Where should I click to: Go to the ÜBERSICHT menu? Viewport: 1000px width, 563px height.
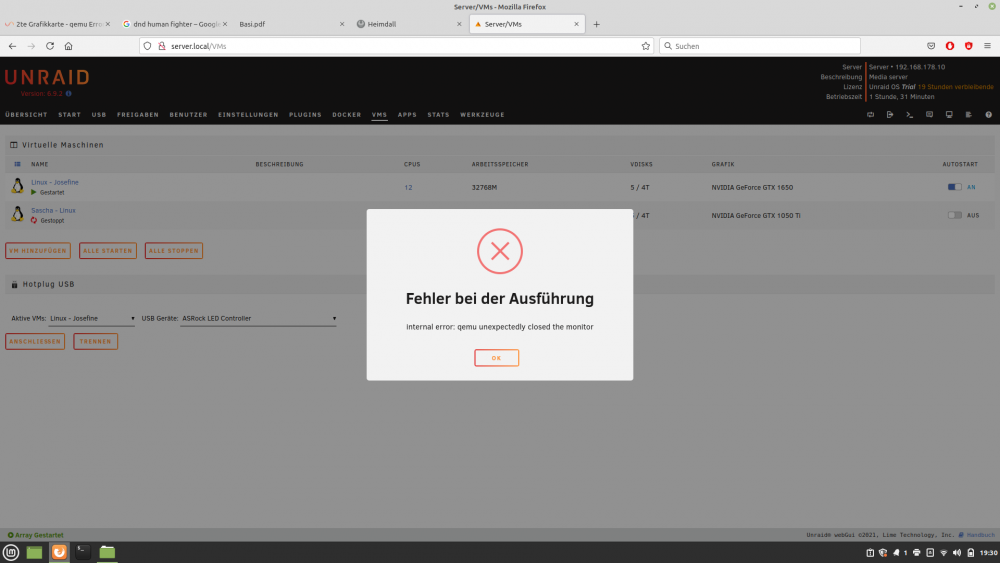tap(26, 115)
